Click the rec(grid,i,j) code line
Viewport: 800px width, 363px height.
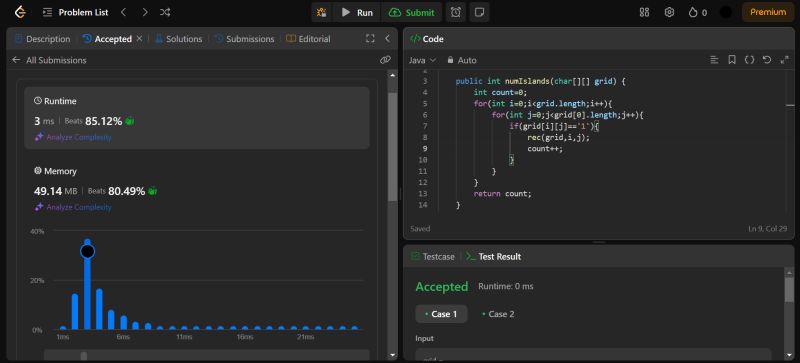tap(558, 137)
